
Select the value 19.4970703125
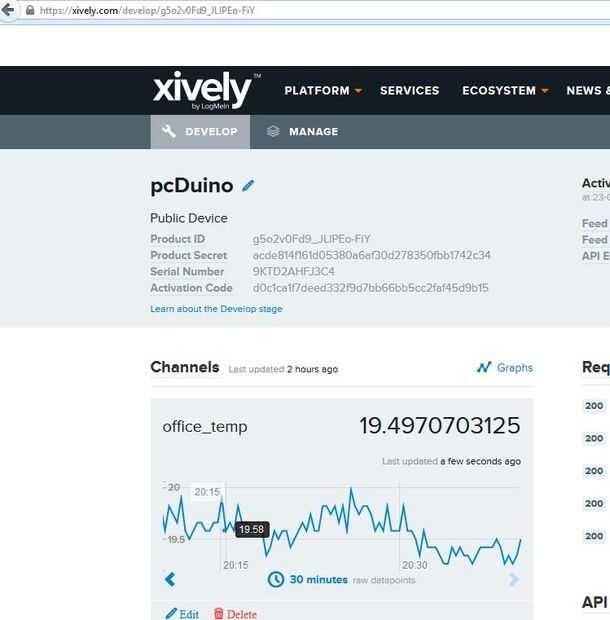point(440,426)
